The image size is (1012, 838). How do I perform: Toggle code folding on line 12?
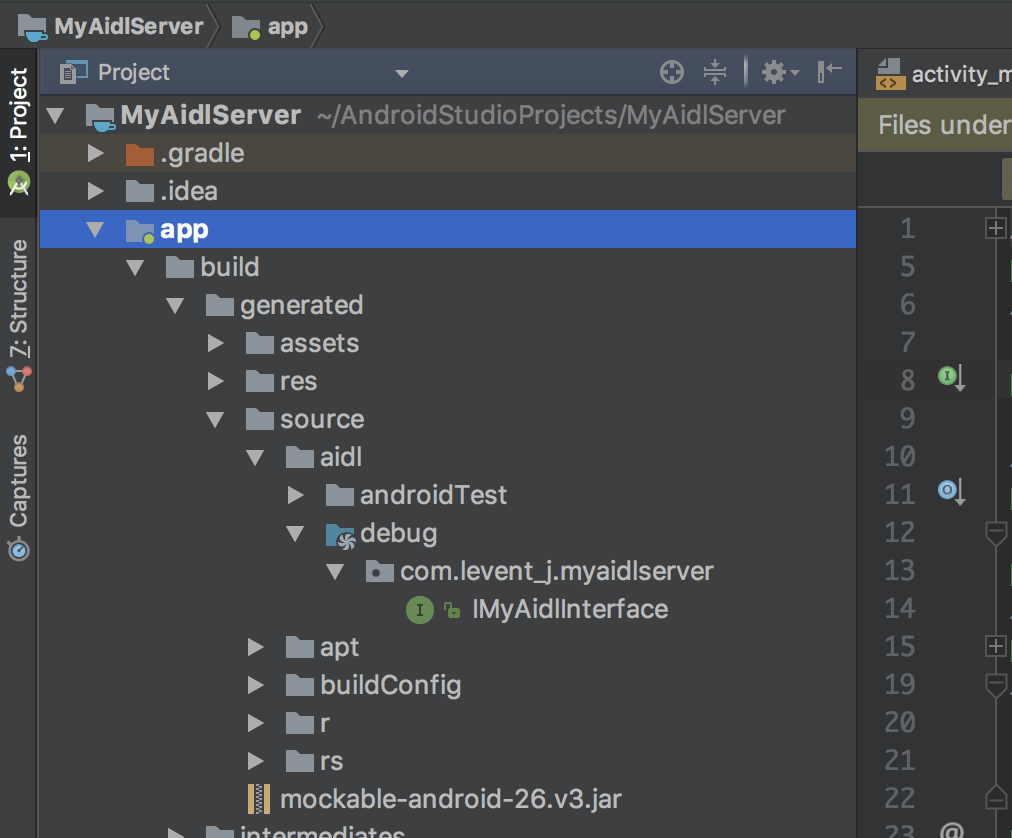[x=995, y=533]
